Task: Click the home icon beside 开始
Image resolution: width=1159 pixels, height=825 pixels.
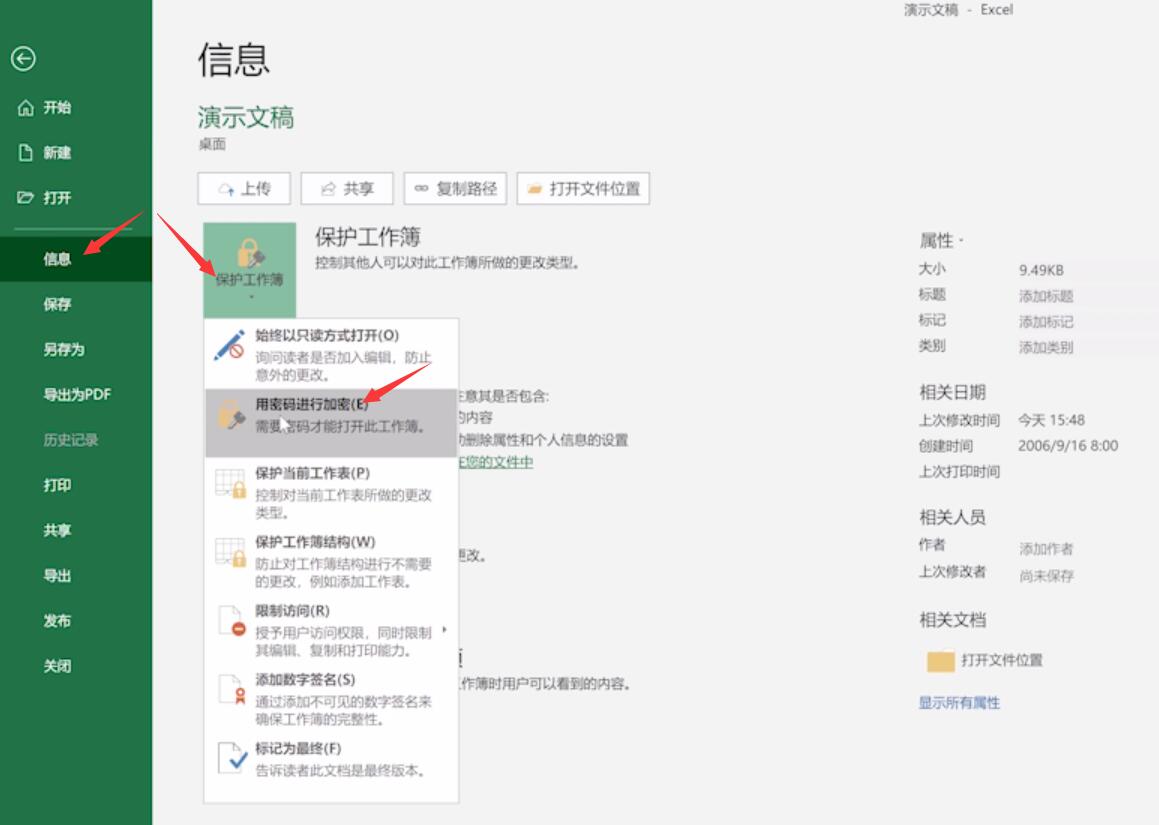Action: [x=26, y=108]
